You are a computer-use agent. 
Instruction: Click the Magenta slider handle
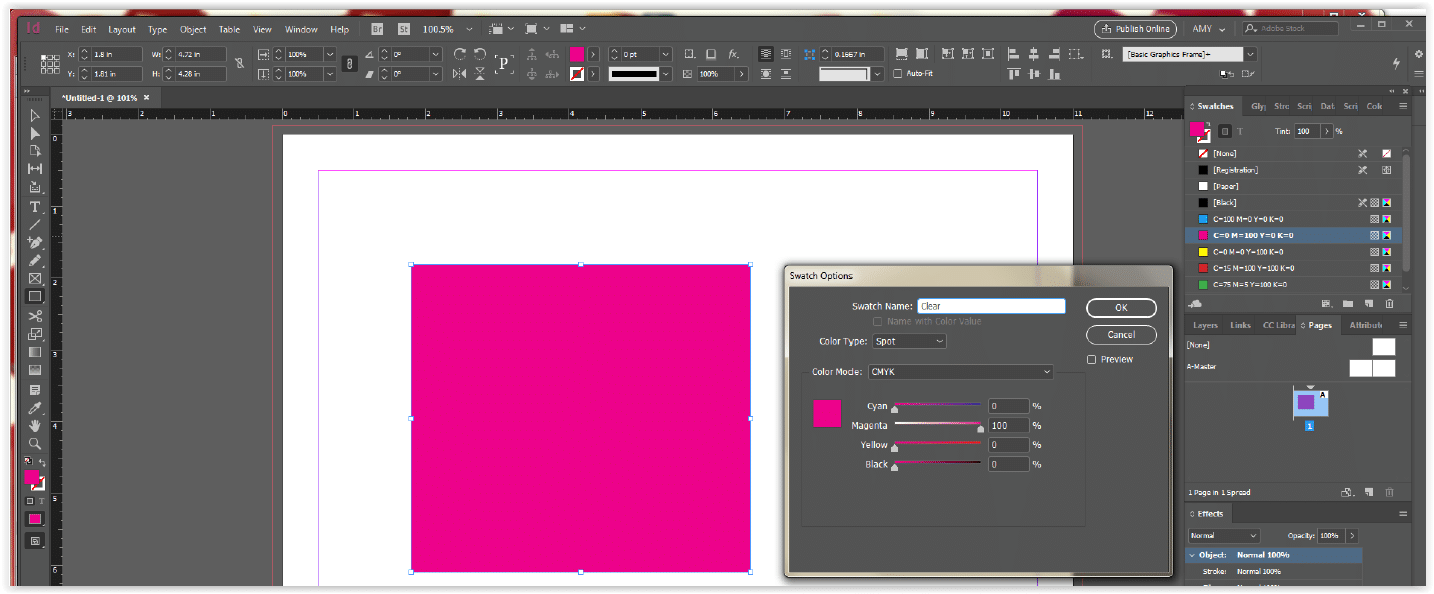tap(980, 429)
